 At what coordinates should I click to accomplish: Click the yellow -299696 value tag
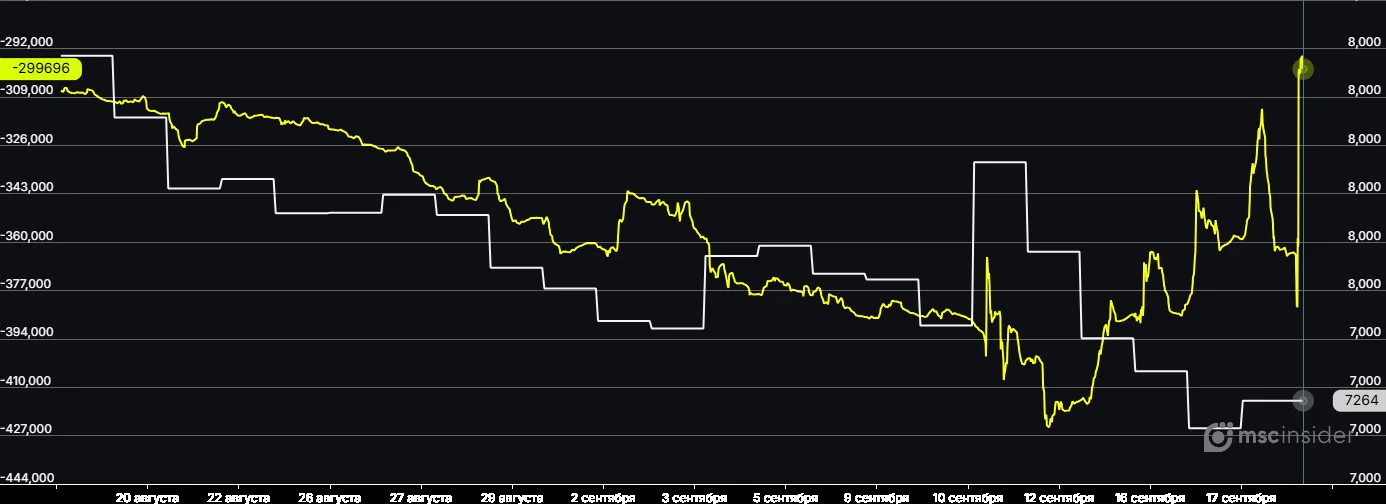[x=40, y=69]
